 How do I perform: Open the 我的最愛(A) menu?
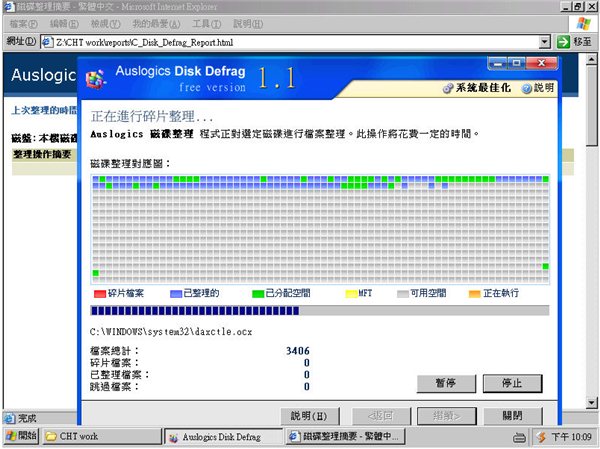click(156, 24)
